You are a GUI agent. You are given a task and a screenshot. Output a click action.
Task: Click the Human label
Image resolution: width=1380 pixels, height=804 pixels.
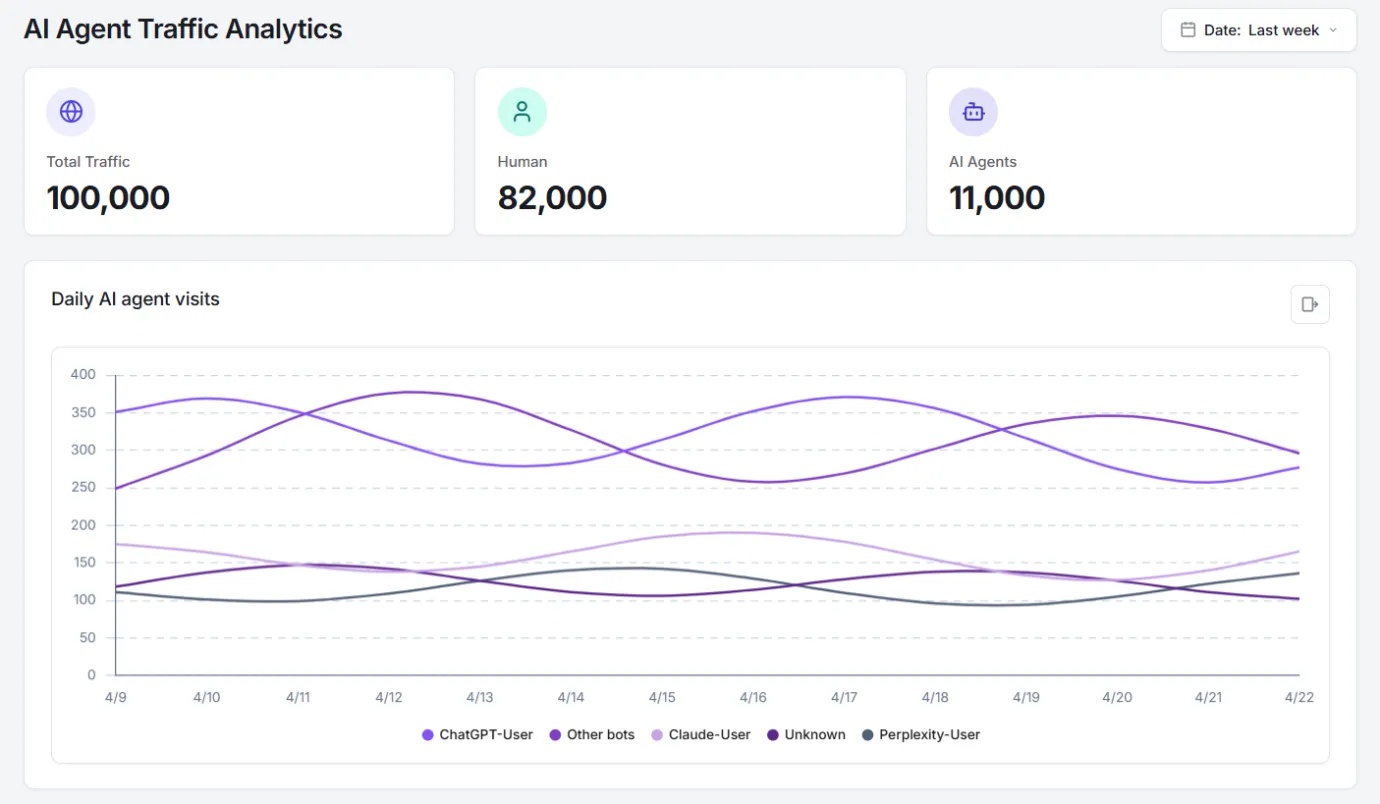click(x=522, y=162)
